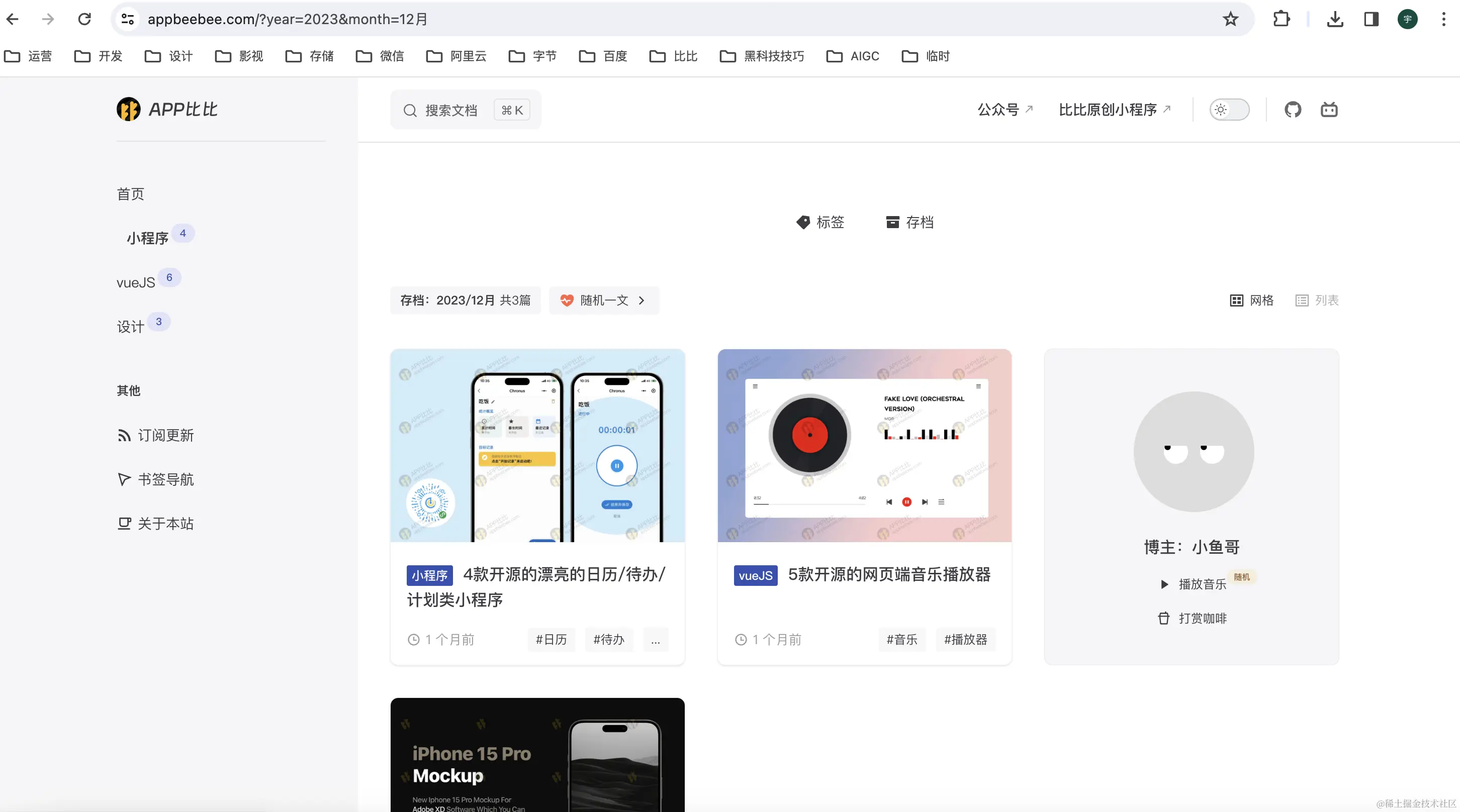Open the 标签 tags tab

(820, 222)
